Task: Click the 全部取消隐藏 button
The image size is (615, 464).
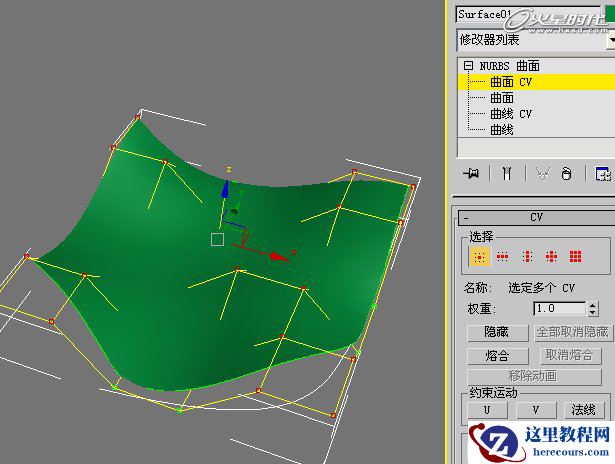Action: [x=572, y=333]
